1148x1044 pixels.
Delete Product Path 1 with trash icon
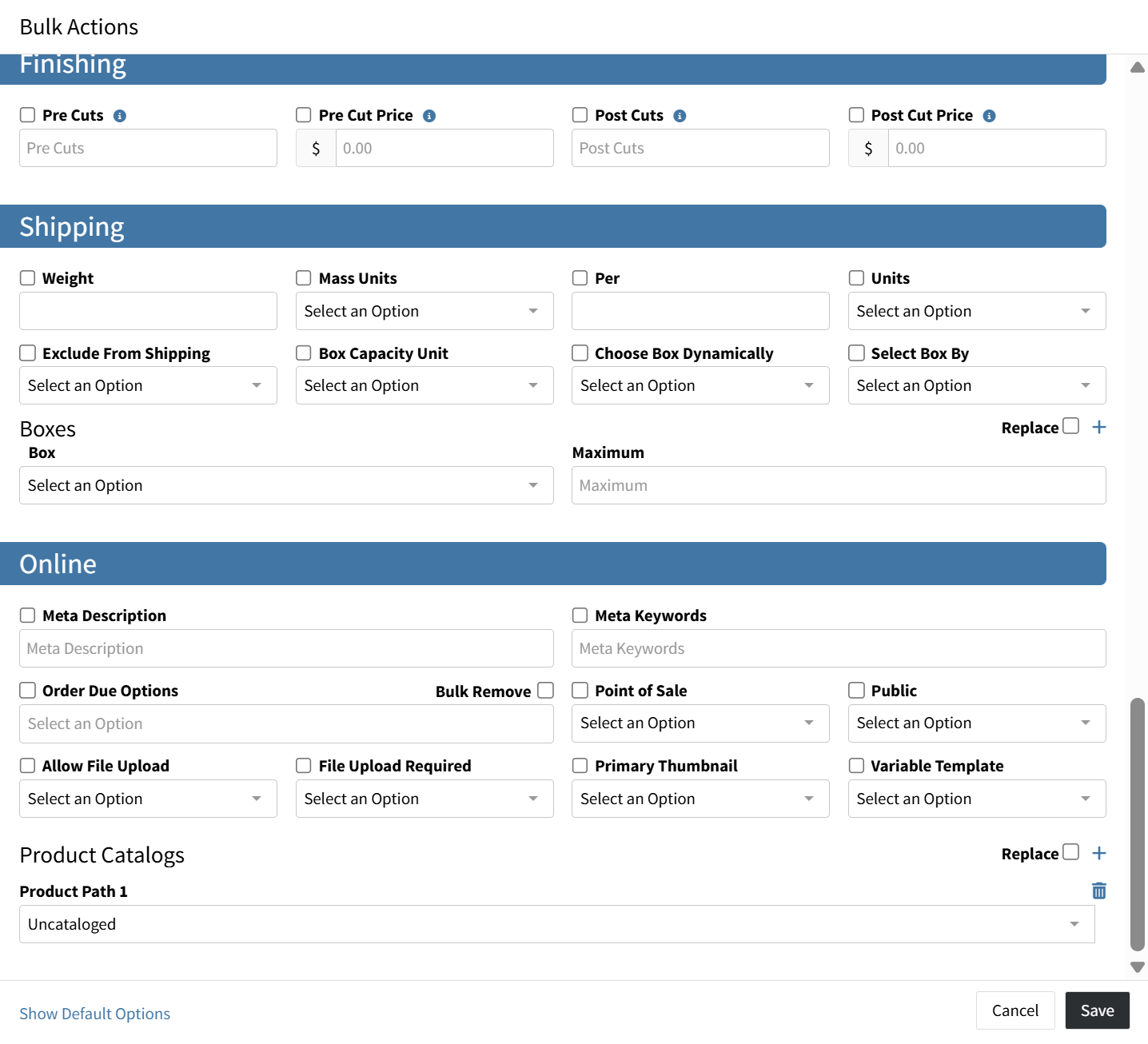1099,891
